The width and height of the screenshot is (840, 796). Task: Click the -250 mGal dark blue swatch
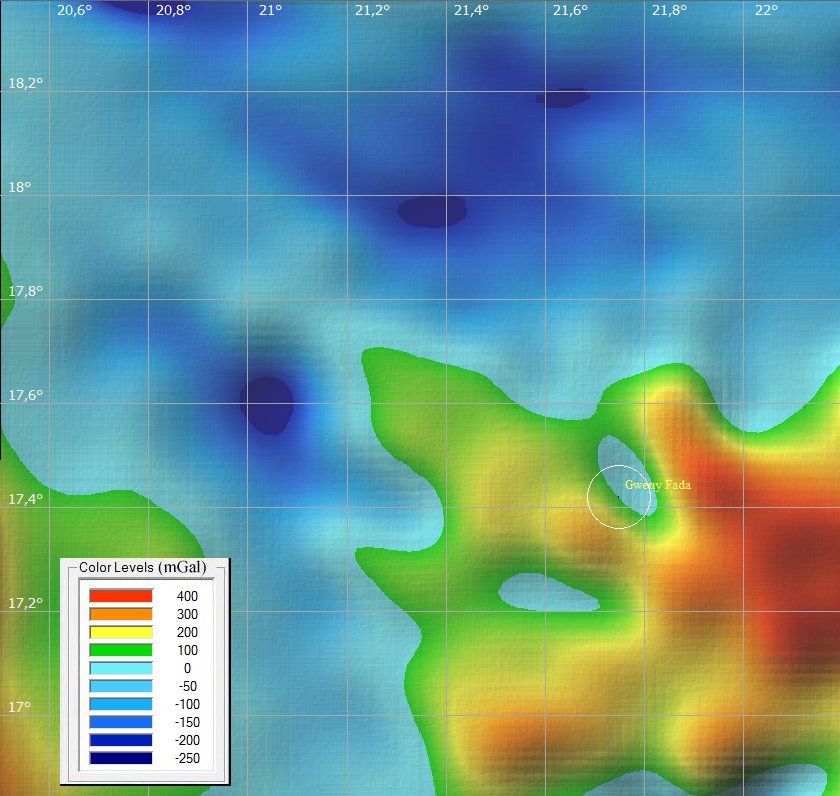(x=121, y=758)
